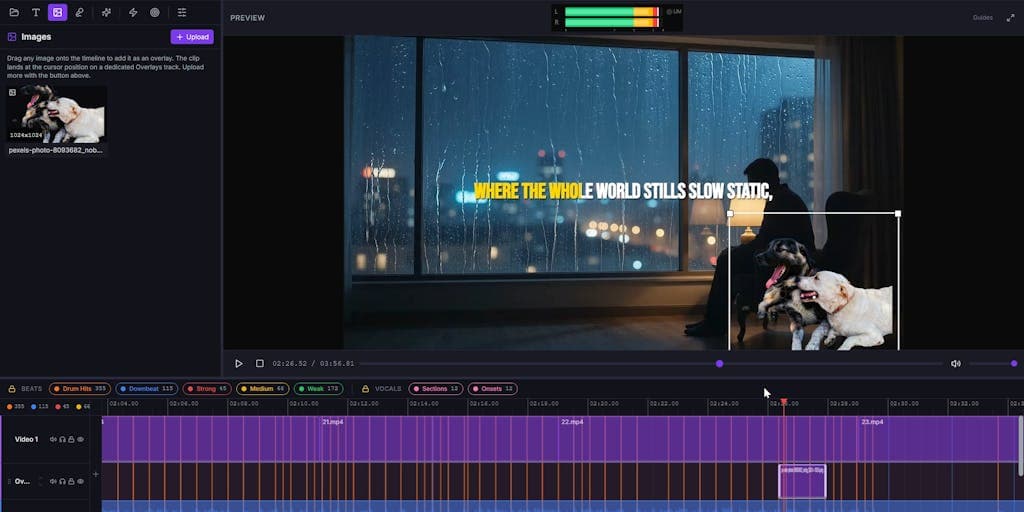Viewport: 1024px width, 512px height.
Task: Open the circular target panel
Action: (155, 12)
